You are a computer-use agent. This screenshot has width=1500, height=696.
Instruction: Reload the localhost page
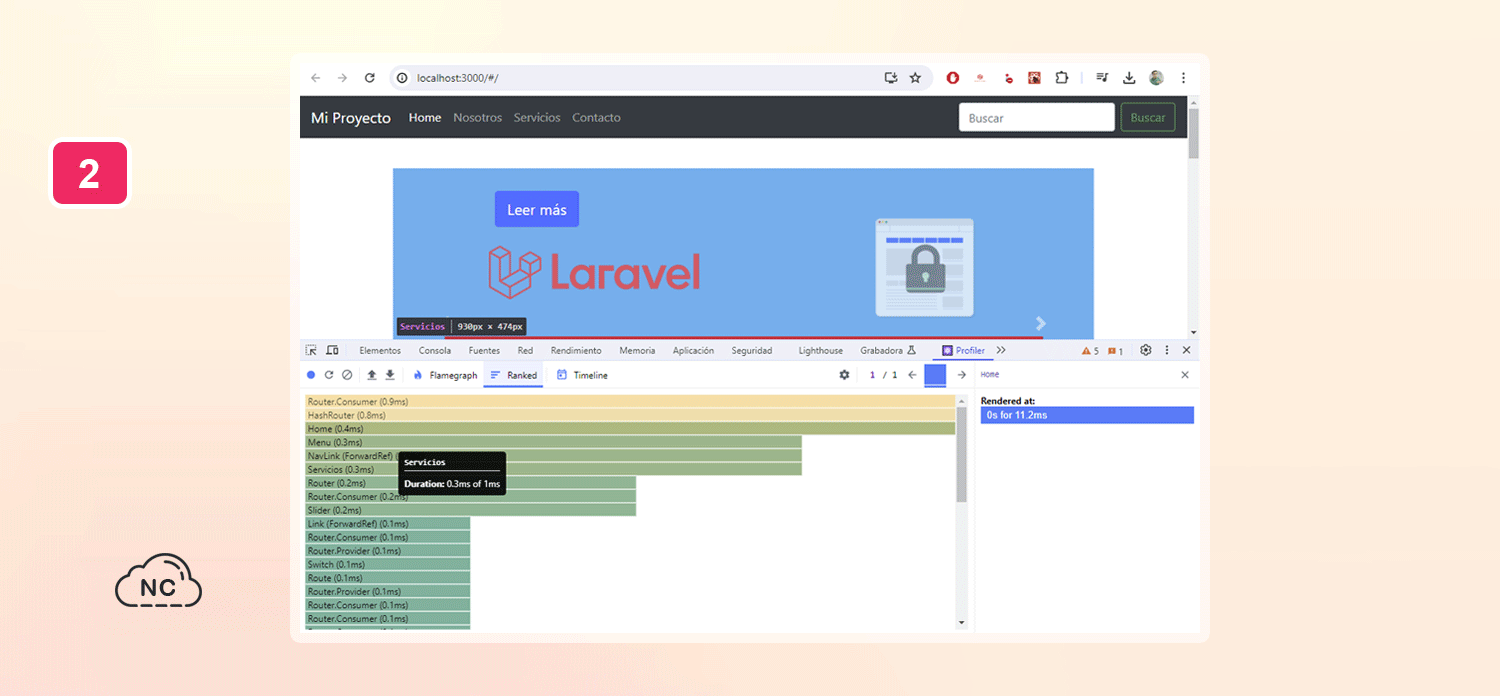[369, 78]
